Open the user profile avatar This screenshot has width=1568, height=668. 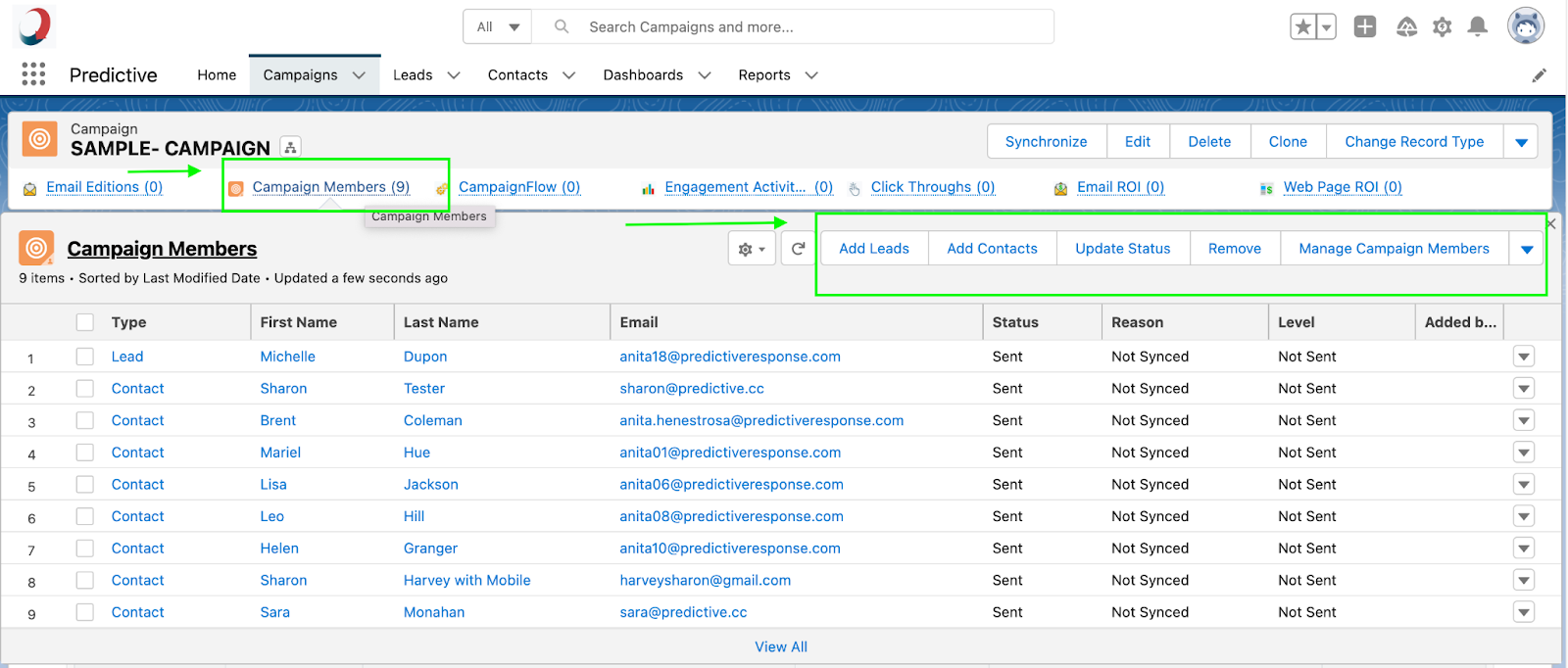click(x=1526, y=26)
